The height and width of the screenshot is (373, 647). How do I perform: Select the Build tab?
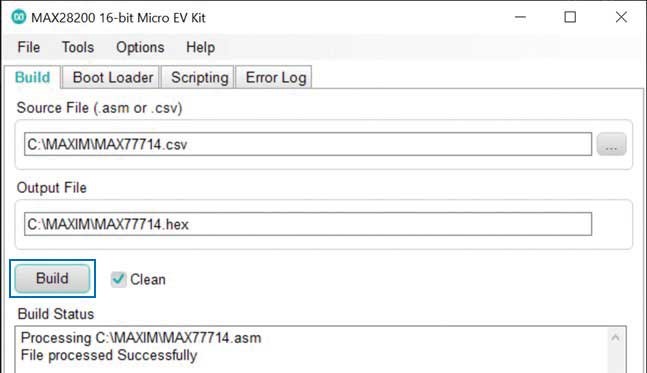click(x=32, y=77)
